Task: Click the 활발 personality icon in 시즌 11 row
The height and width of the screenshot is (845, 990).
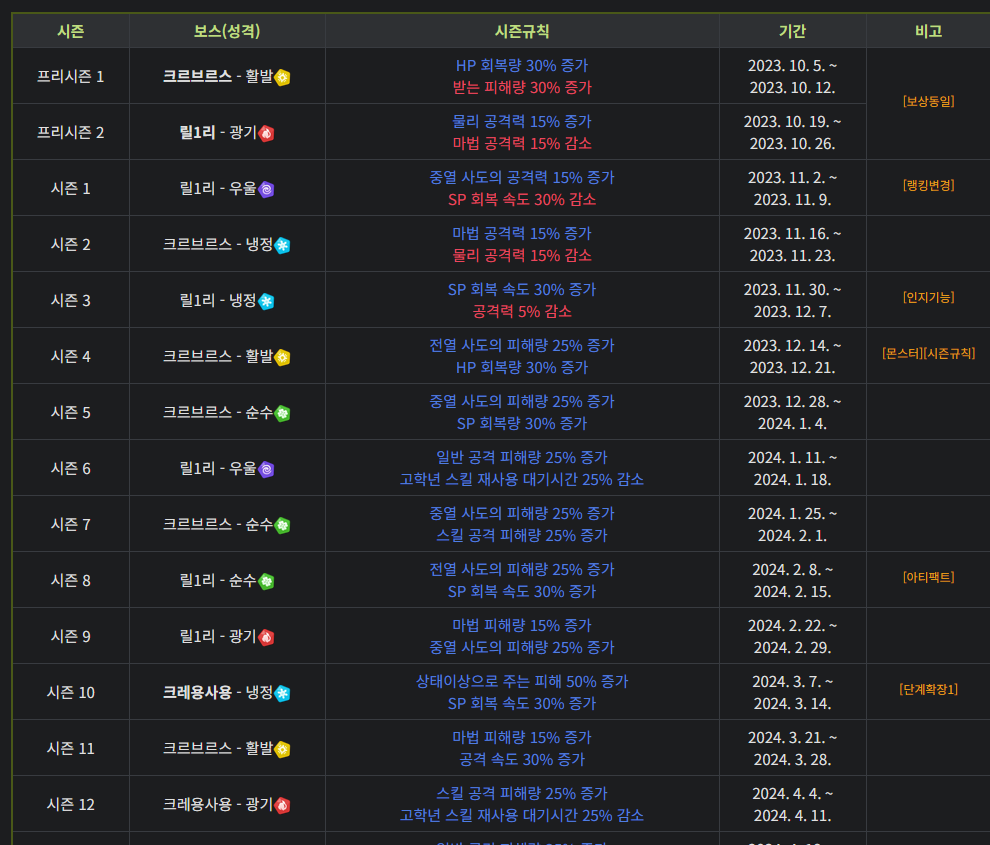Action: click(282, 750)
